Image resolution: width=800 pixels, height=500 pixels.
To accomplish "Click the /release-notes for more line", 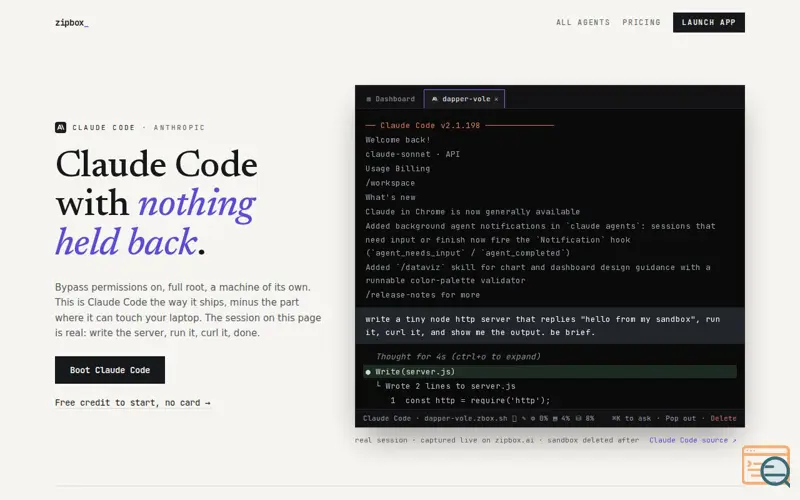I will (x=422, y=295).
